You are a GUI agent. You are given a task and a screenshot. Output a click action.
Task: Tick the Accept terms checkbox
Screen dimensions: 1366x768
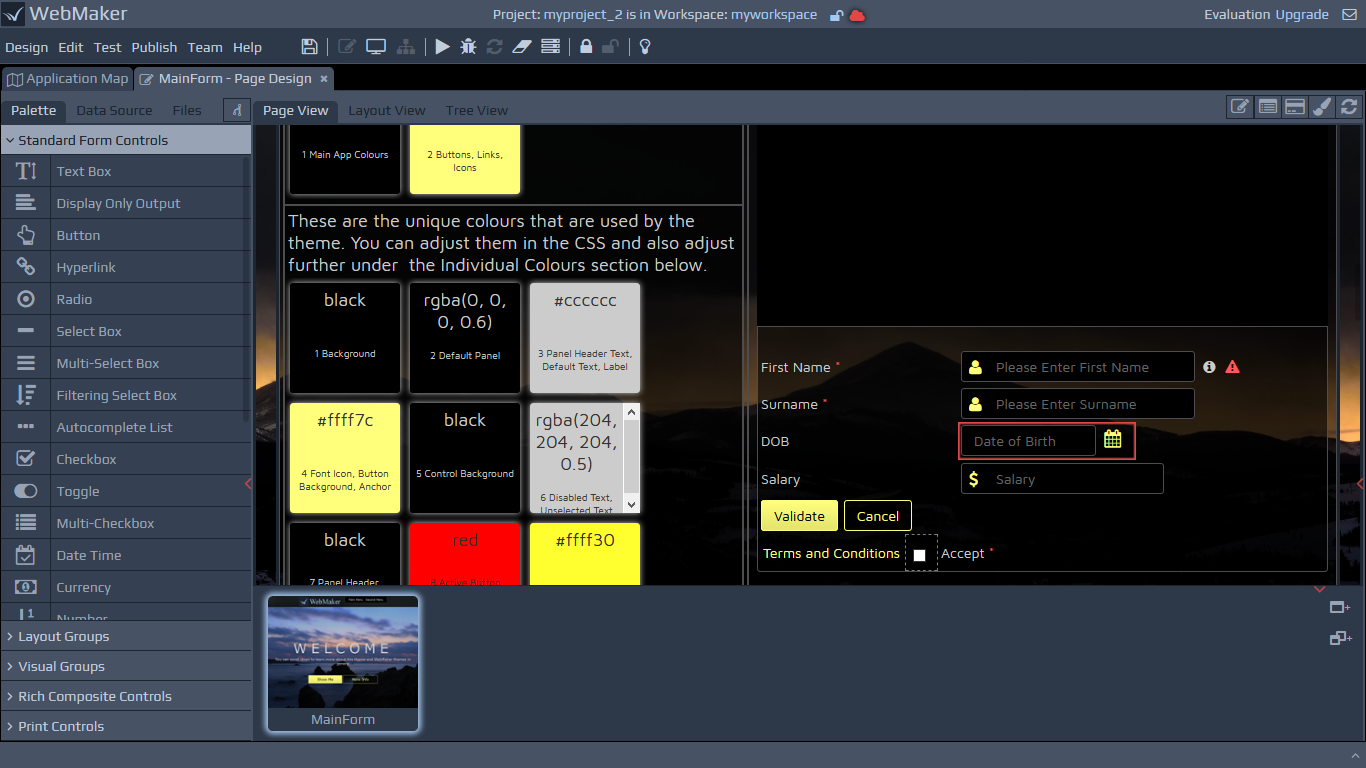pyautogui.click(x=920, y=554)
